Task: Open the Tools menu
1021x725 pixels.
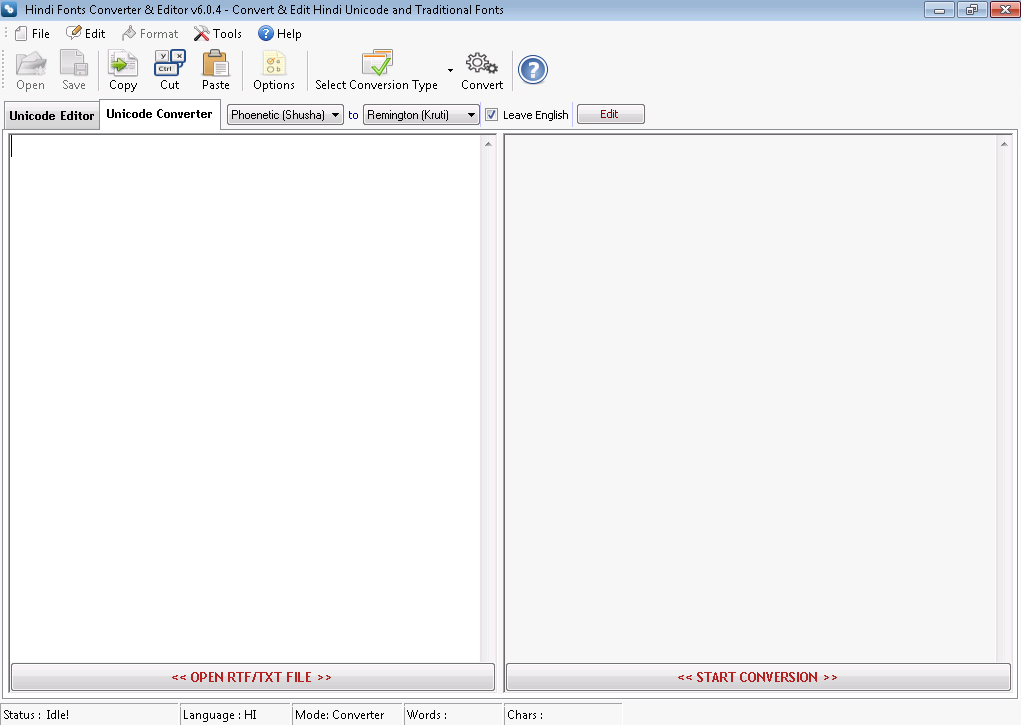Action: [217, 34]
